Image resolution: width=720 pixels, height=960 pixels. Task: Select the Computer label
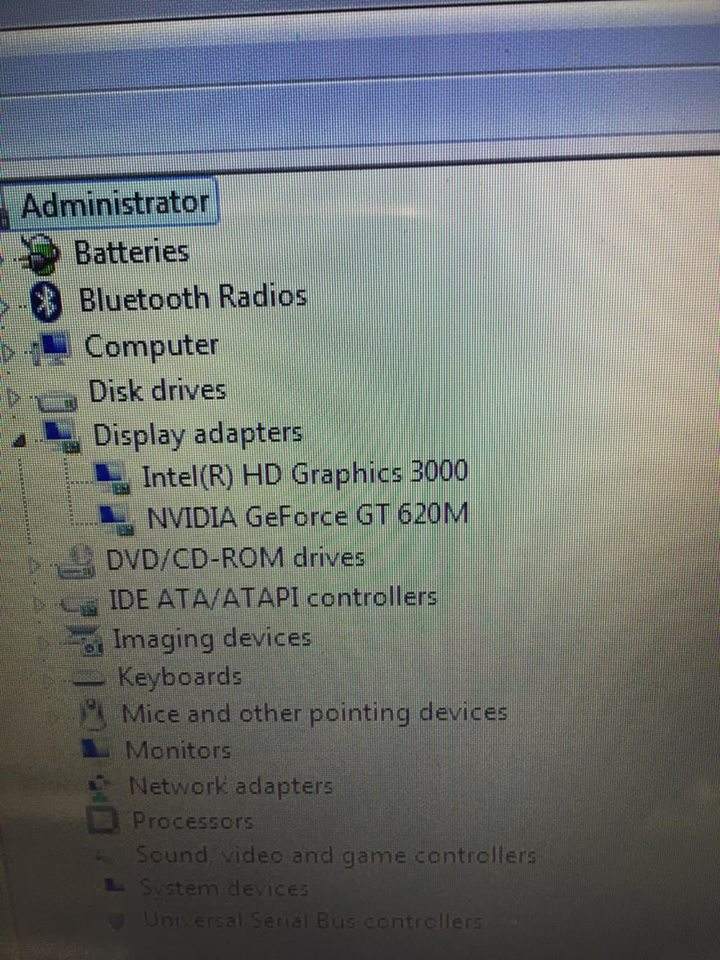pyautogui.click(x=151, y=347)
